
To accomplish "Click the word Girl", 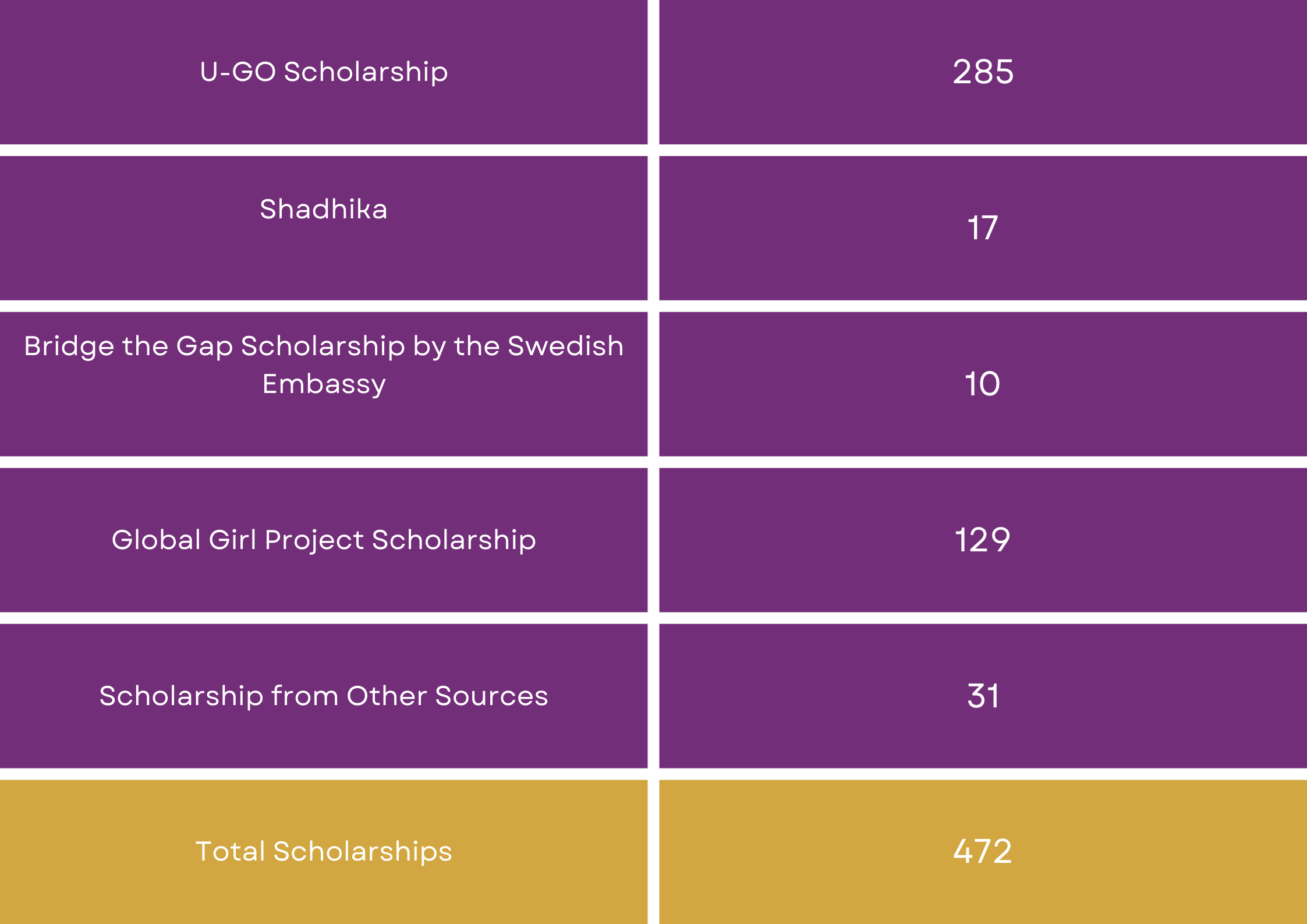I will 232,540.
